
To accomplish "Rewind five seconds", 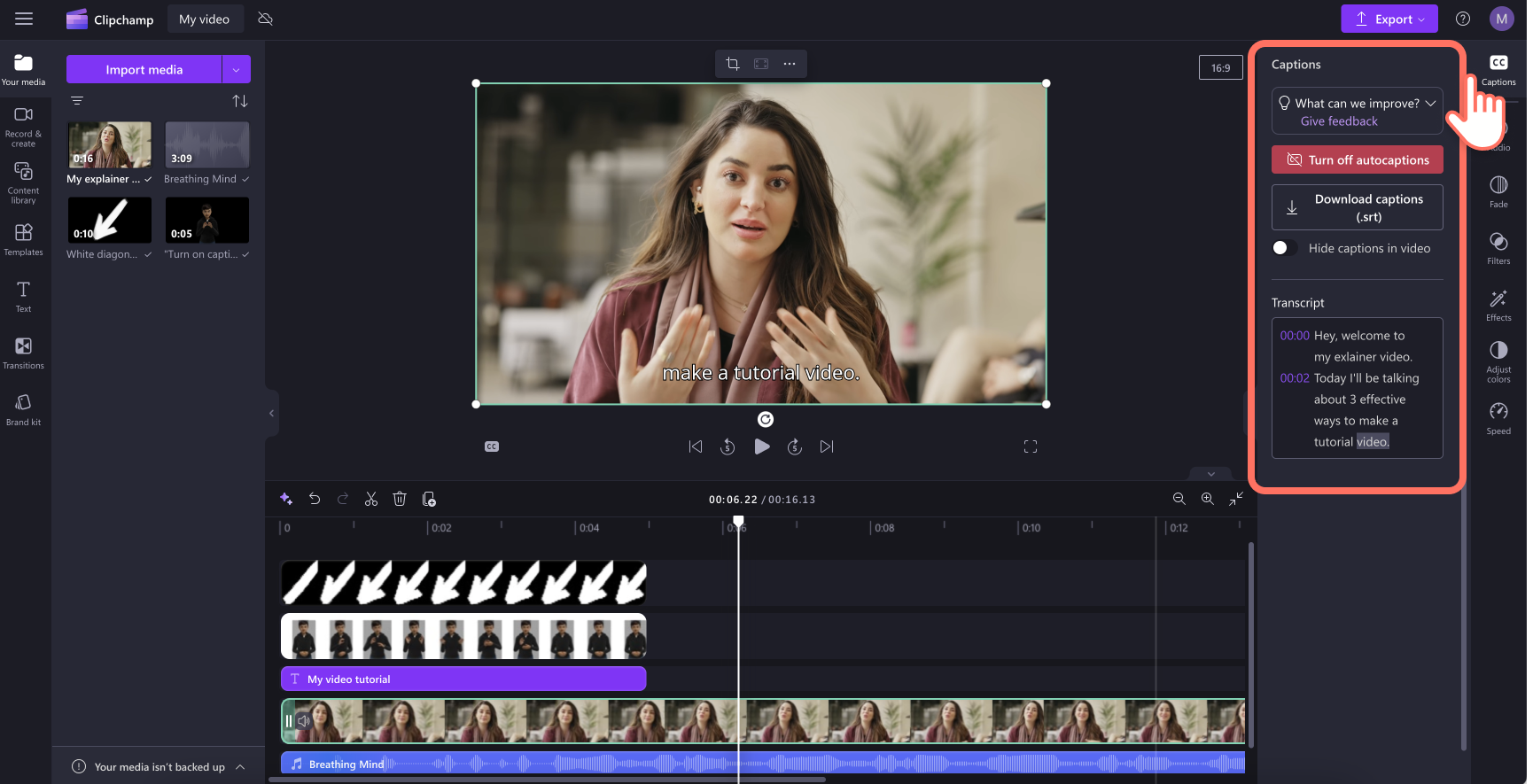I will click(x=728, y=446).
